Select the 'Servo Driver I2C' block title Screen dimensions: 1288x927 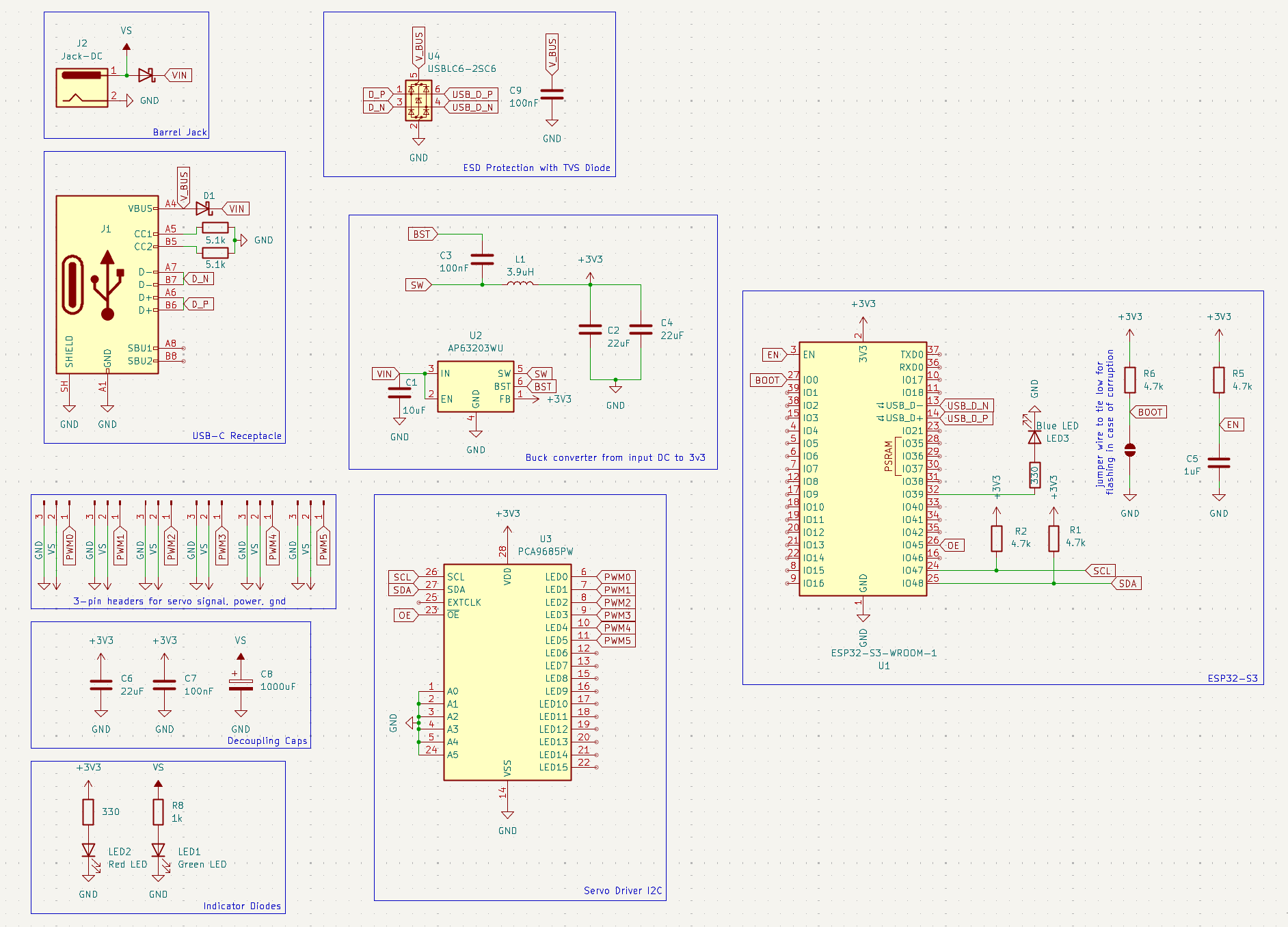pos(623,891)
